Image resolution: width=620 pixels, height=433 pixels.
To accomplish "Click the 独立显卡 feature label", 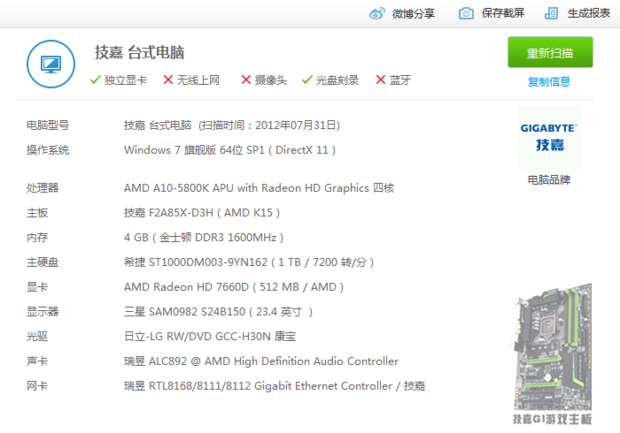I will point(125,80).
